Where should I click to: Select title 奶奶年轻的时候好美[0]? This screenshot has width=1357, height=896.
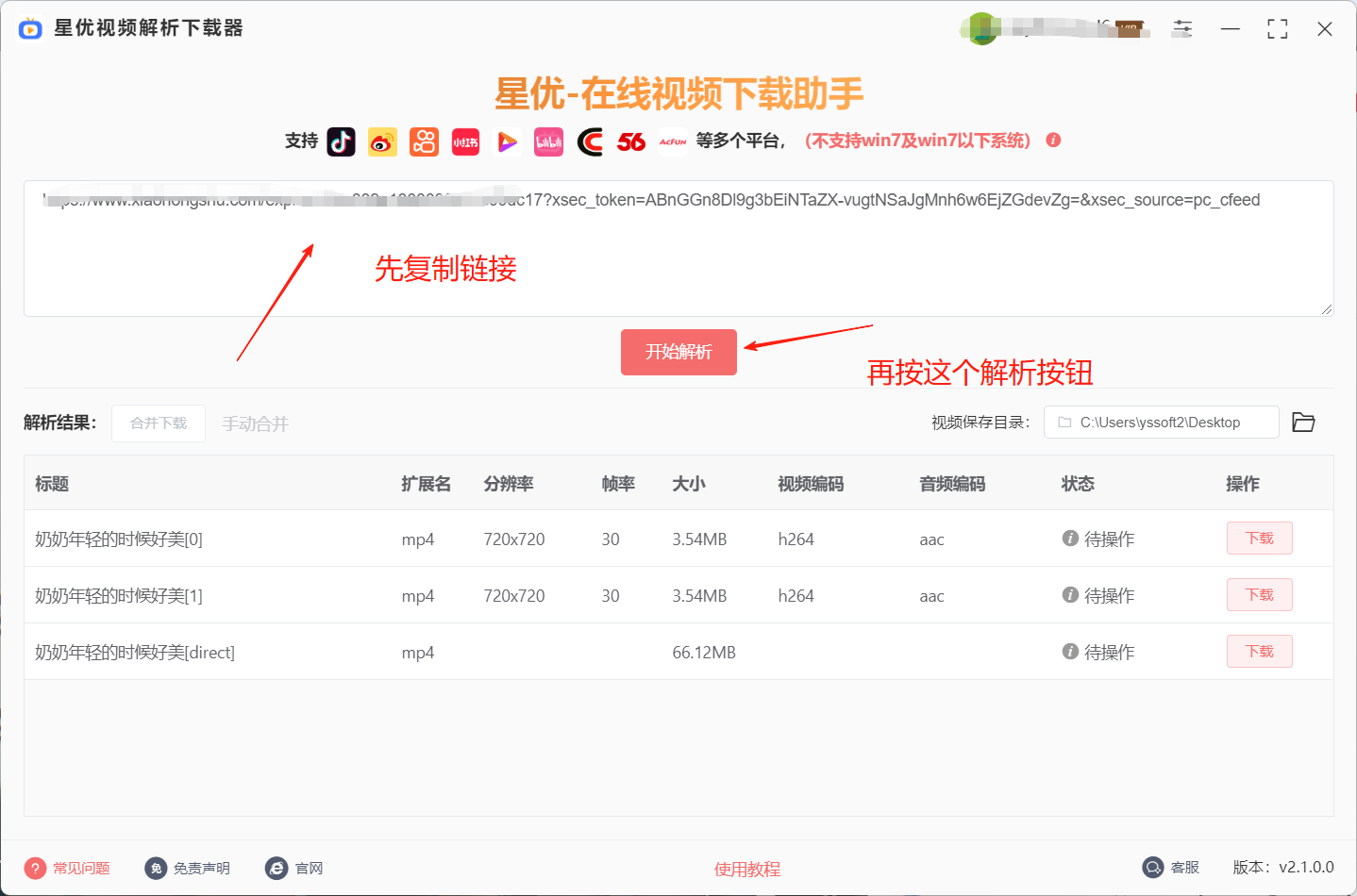[119, 539]
